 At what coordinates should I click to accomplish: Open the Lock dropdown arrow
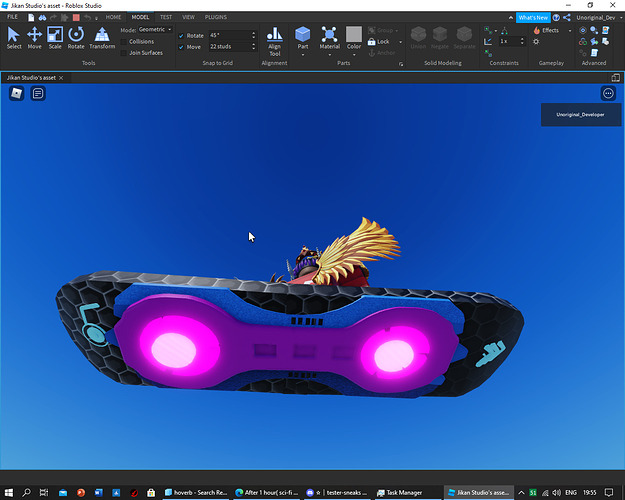pyautogui.click(x=400, y=42)
